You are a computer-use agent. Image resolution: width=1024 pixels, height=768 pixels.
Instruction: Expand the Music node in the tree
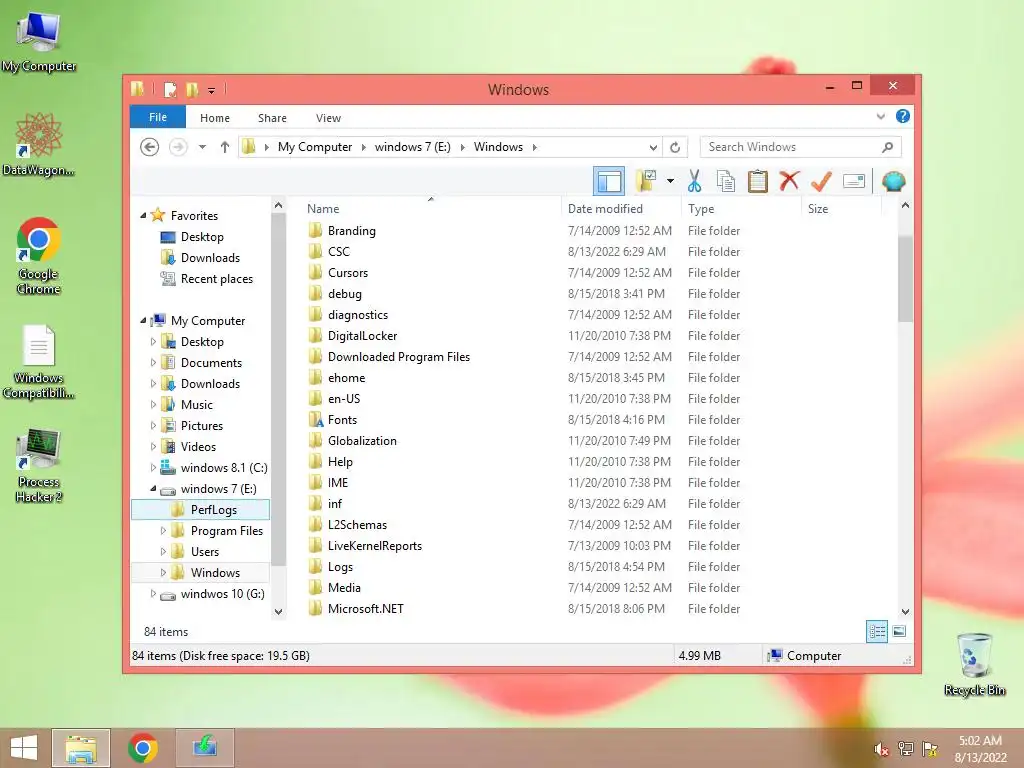click(153, 404)
